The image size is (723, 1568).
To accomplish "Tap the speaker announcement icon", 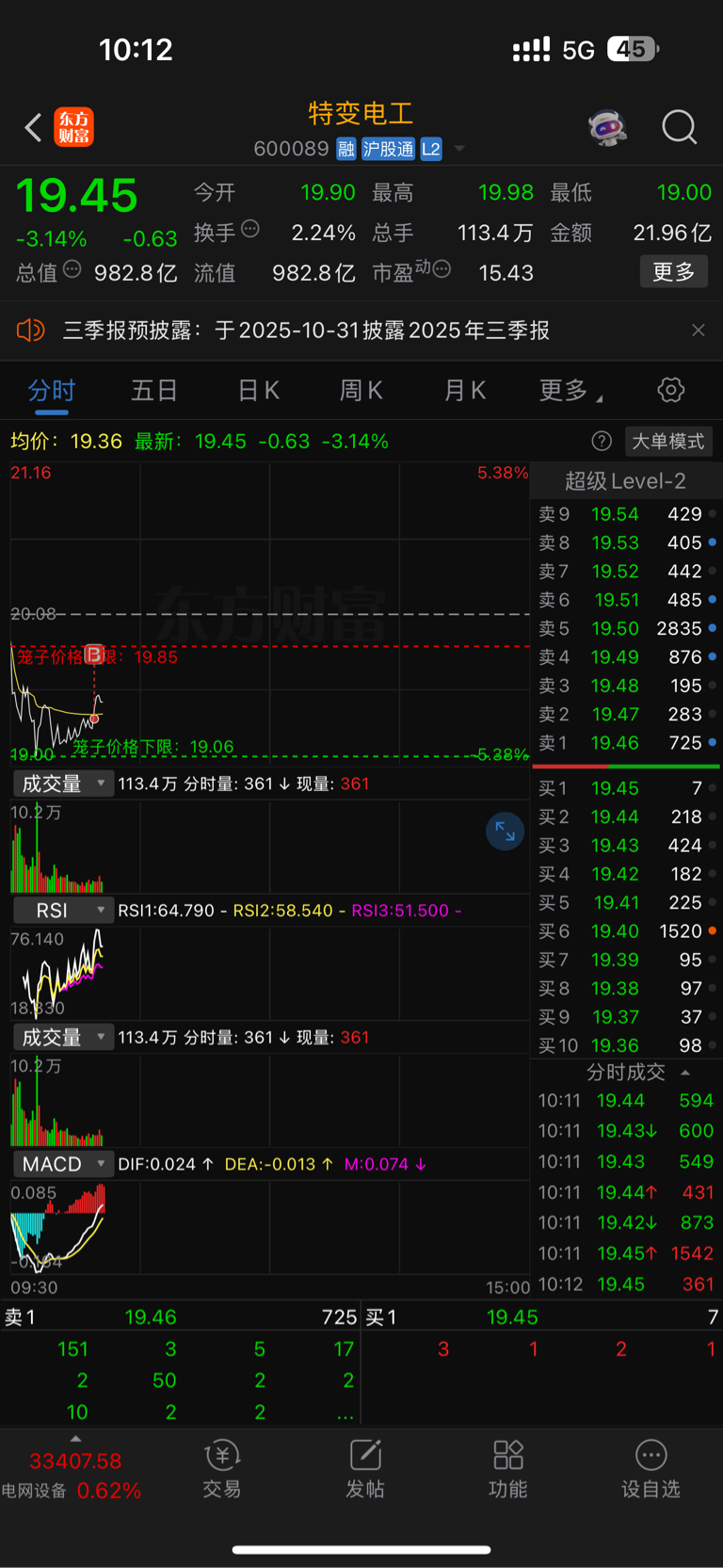I will 31,331.
